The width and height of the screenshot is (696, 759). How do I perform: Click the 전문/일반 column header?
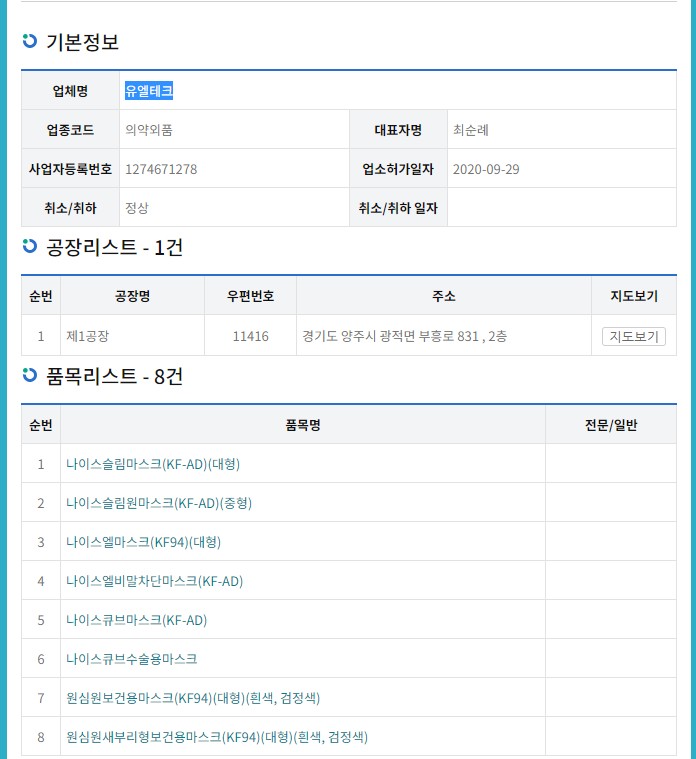pyautogui.click(x=611, y=425)
